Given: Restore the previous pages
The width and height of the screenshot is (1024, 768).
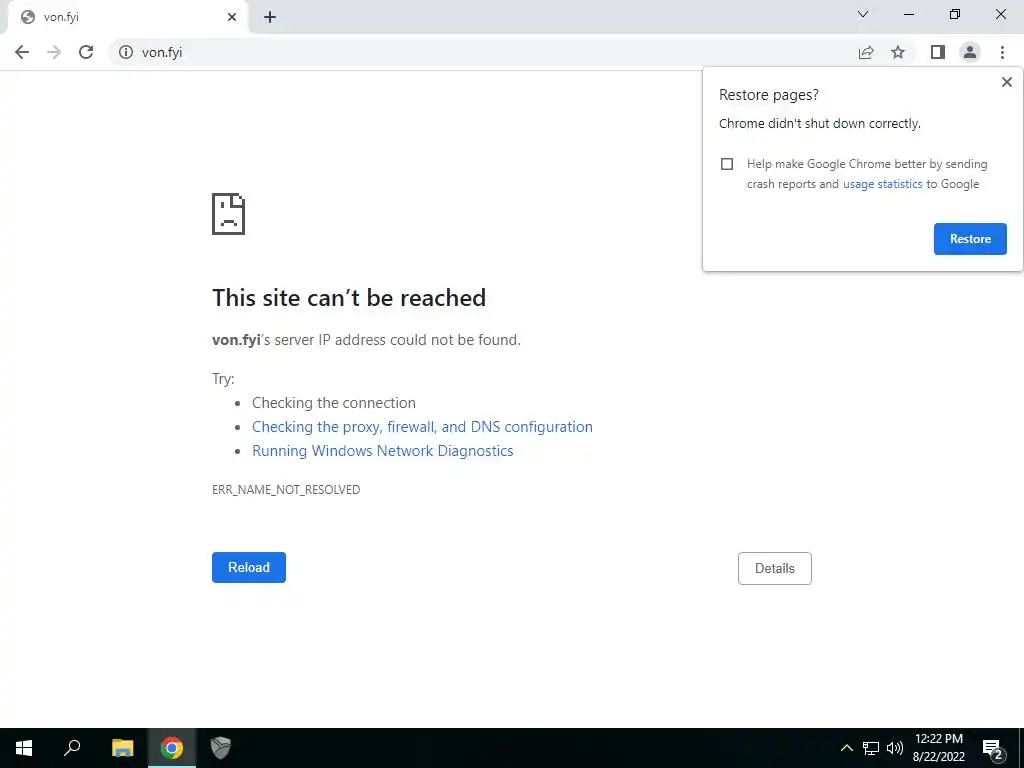Looking at the screenshot, I should [970, 239].
